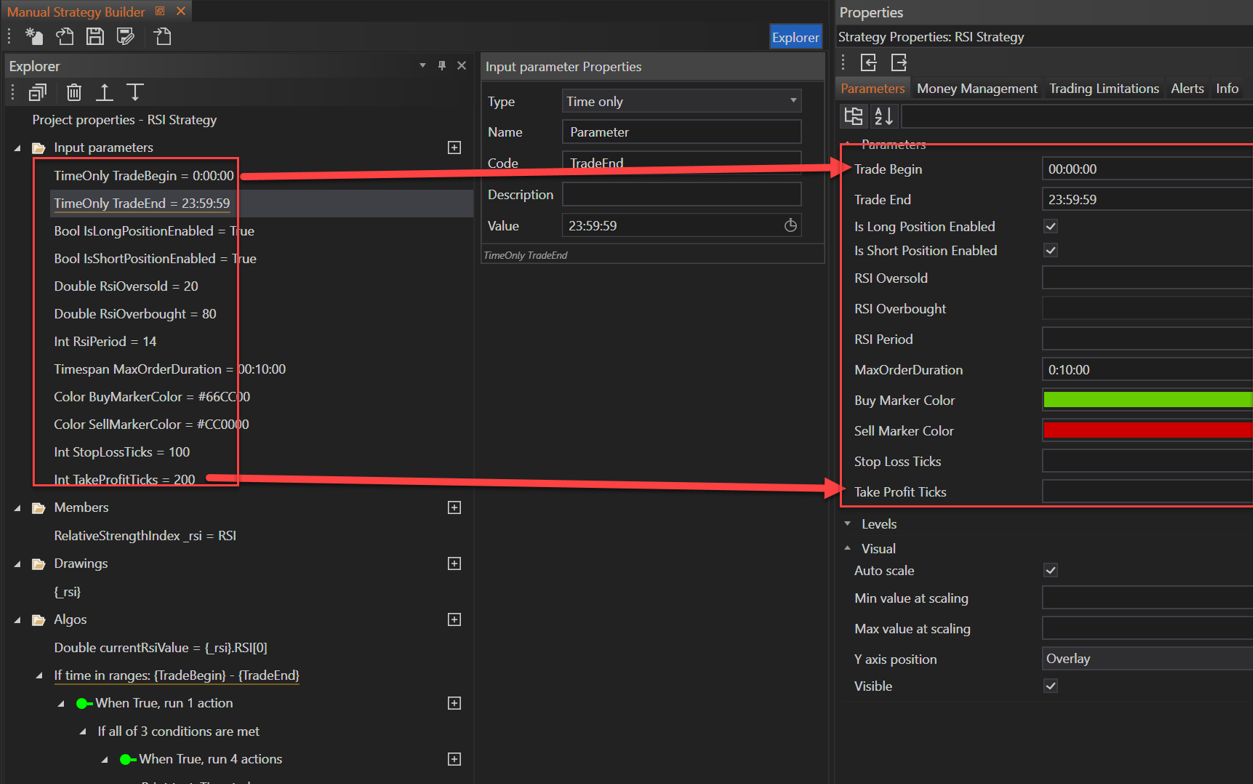
Task: Click the green Buy Marker Color swatch
Action: [x=1146, y=400]
